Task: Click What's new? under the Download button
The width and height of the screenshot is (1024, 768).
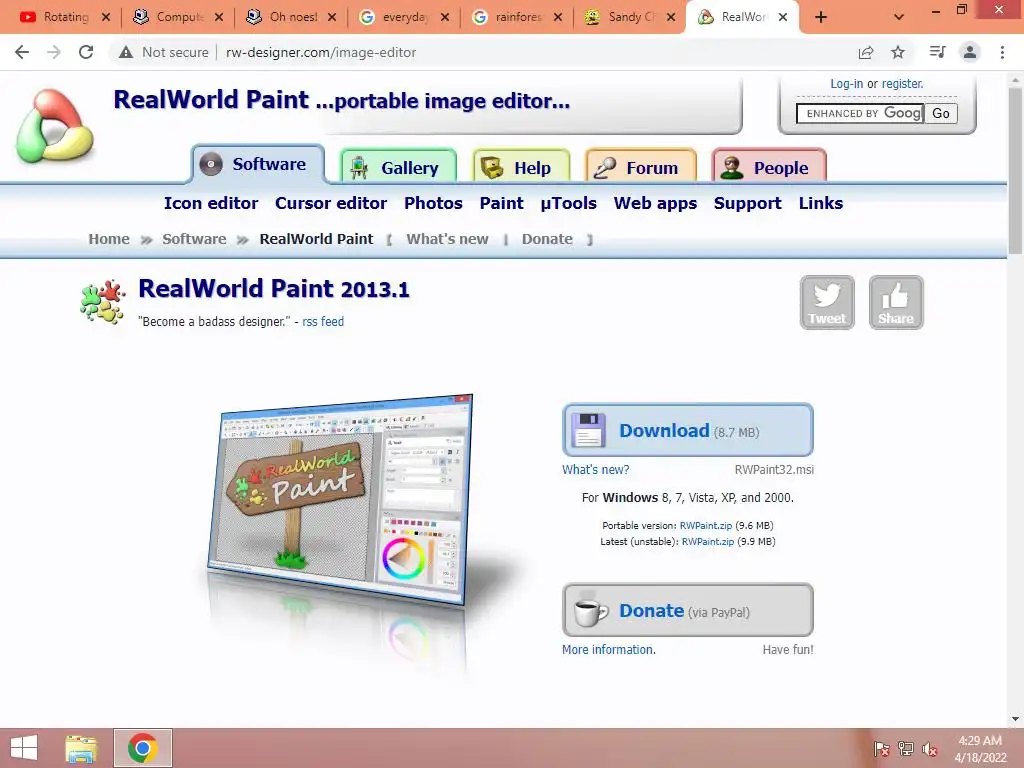Action: click(596, 470)
